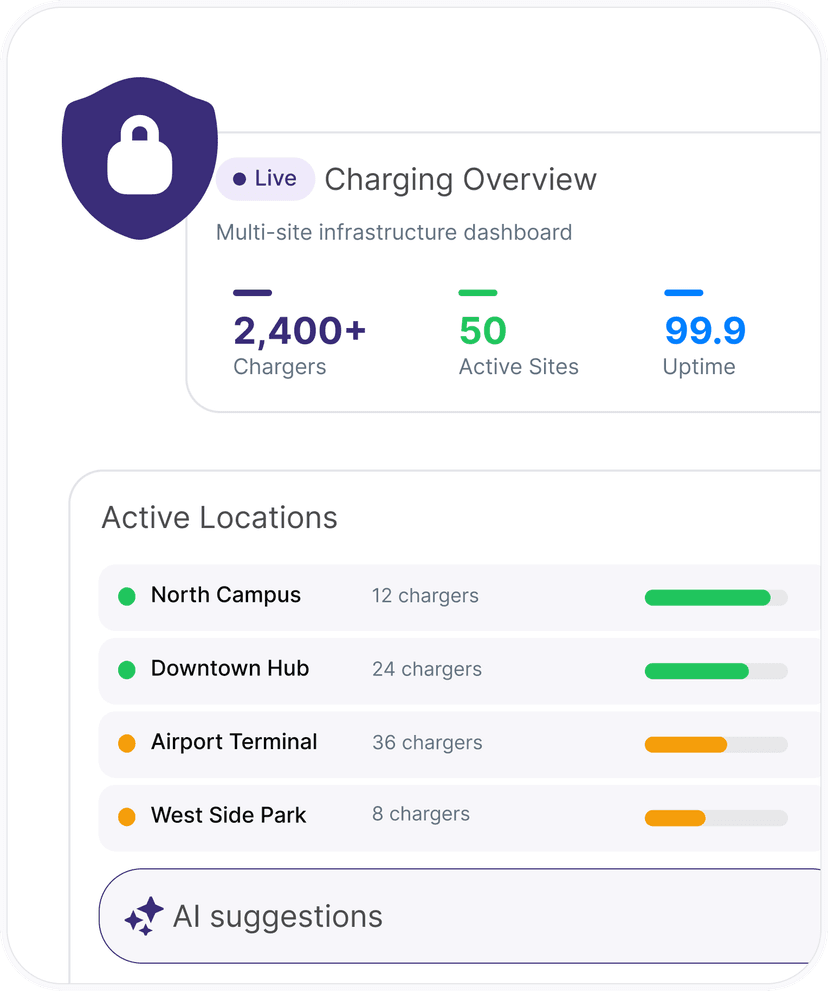Click the orange status dot for Airport Terminal
This screenshot has height=991, width=828.
click(127, 743)
